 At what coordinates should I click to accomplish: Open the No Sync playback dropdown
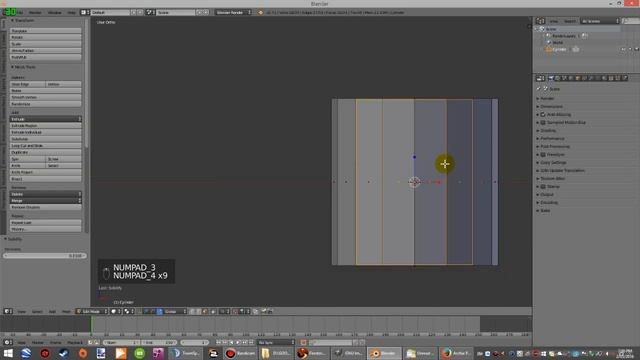point(276,342)
